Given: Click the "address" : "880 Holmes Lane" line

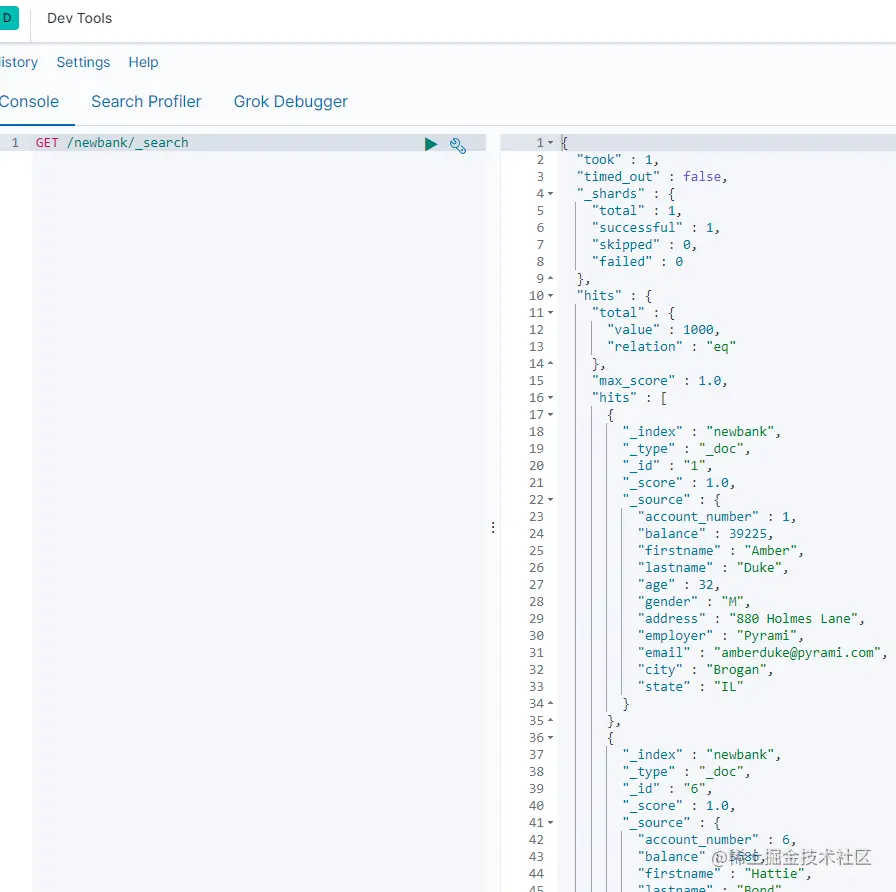Looking at the screenshot, I should [751, 619].
